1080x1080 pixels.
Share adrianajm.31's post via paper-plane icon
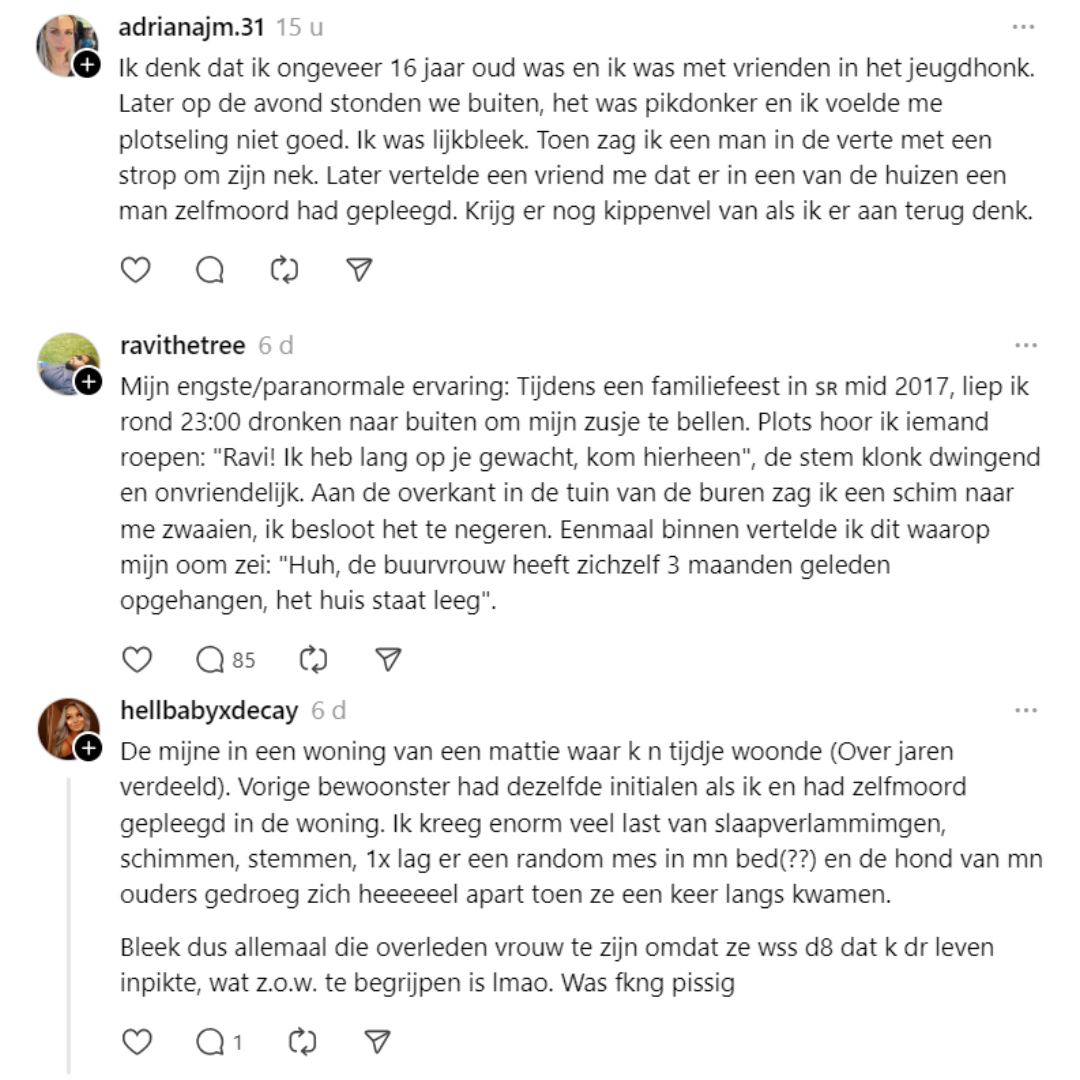tap(359, 270)
